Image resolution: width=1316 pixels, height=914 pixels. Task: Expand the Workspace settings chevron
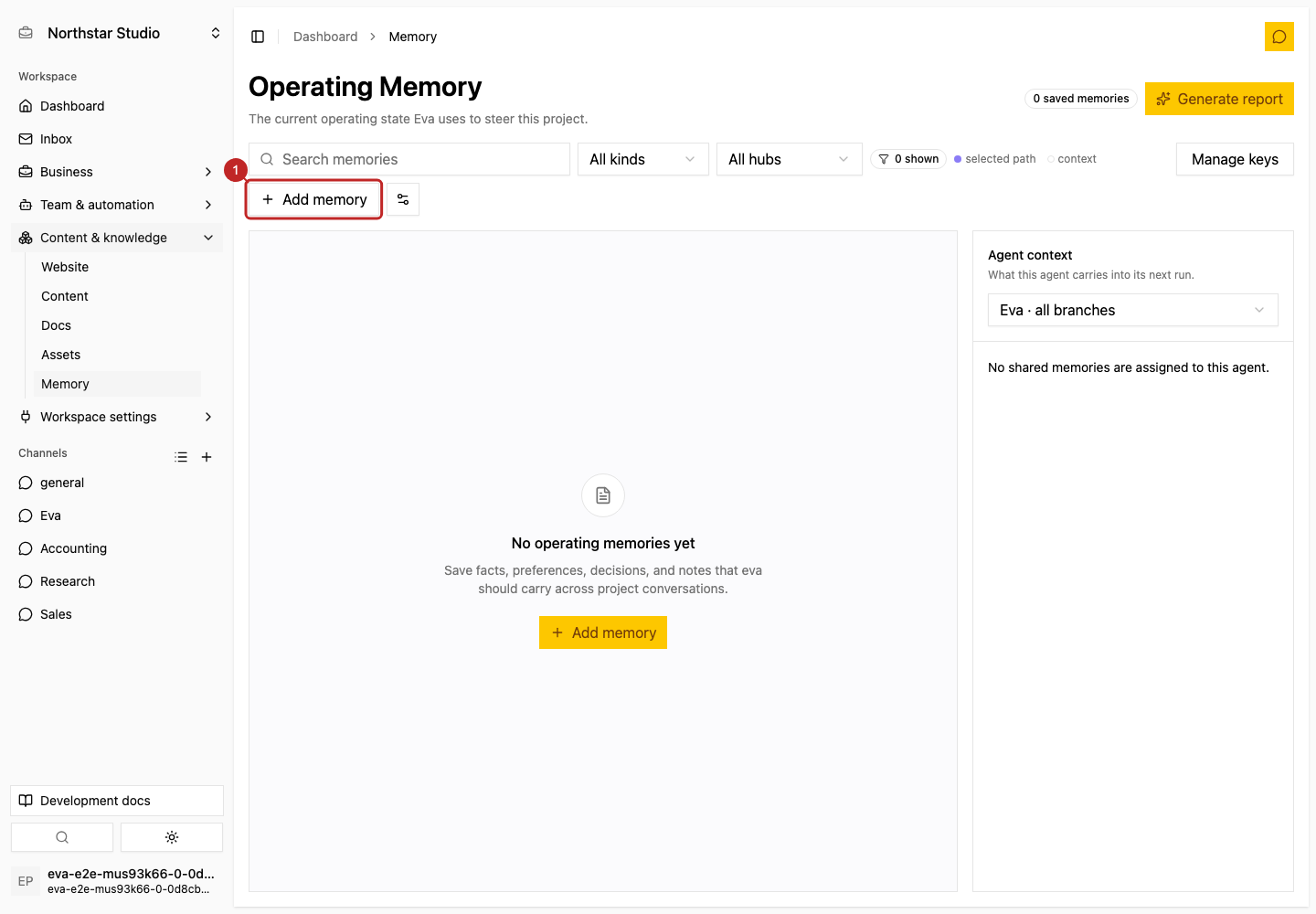coord(208,417)
